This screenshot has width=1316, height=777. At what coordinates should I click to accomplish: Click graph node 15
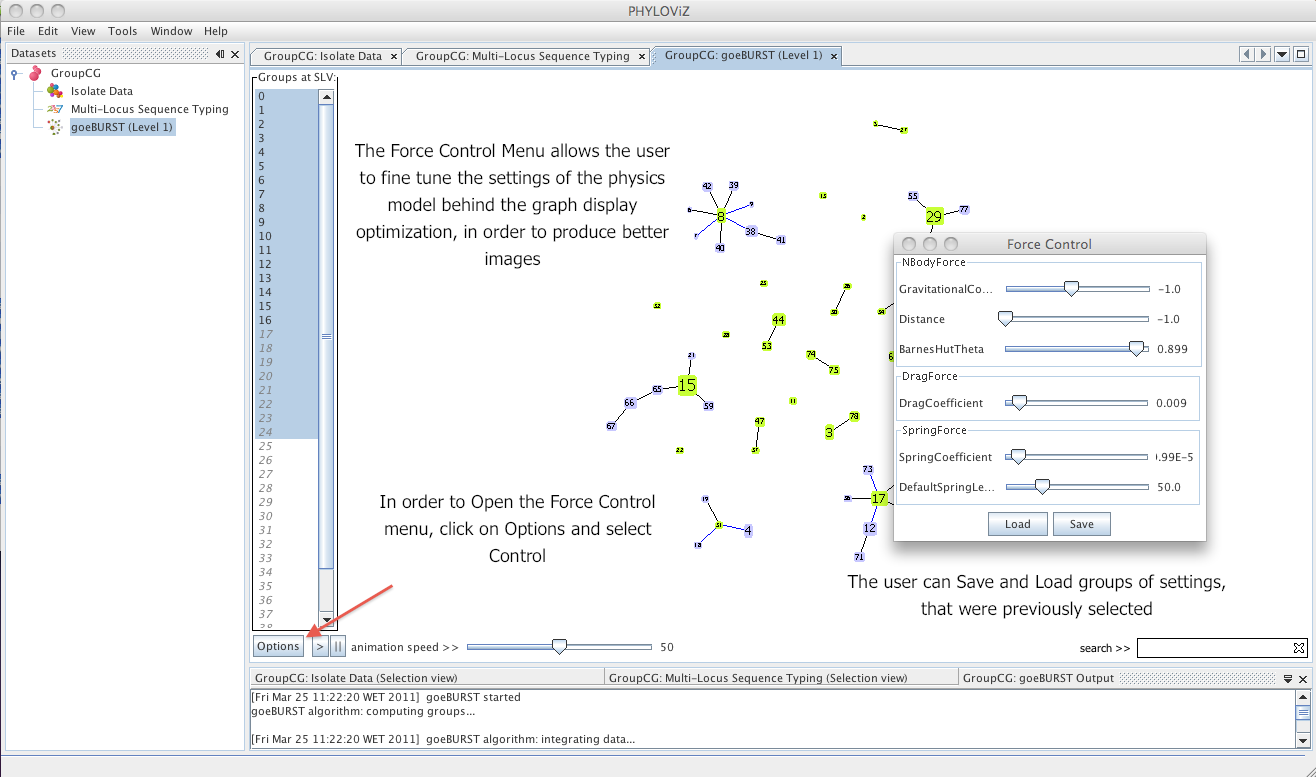point(687,385)
